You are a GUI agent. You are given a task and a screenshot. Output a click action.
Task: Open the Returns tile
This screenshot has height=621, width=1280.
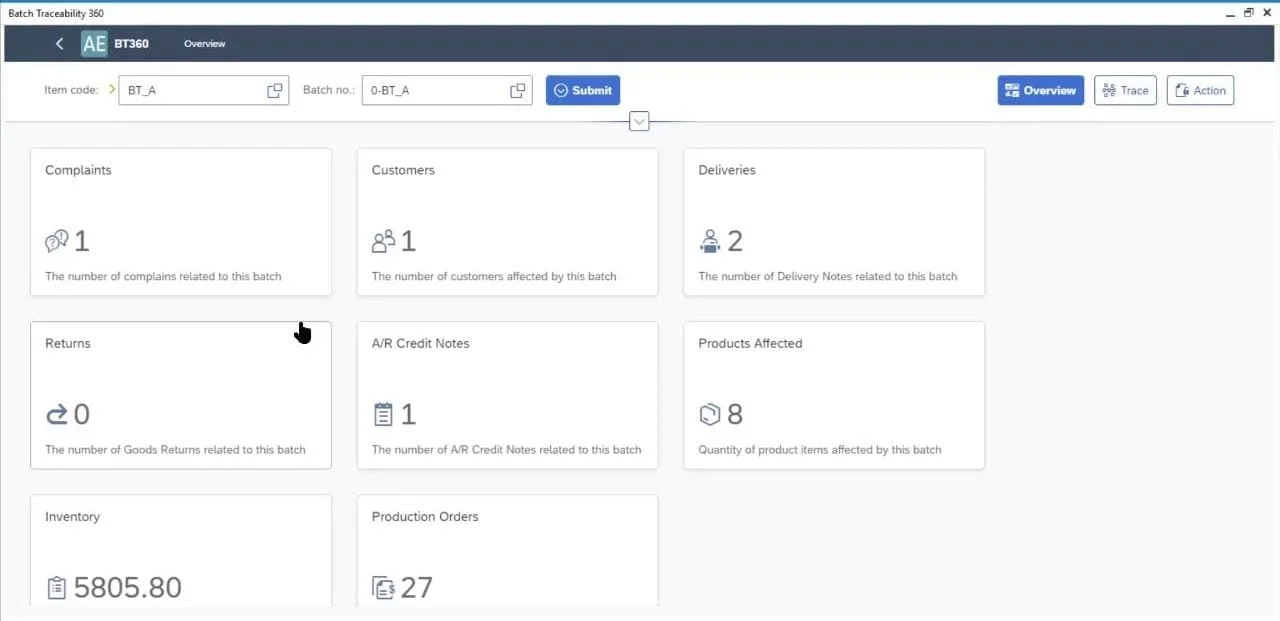(181, 395)
